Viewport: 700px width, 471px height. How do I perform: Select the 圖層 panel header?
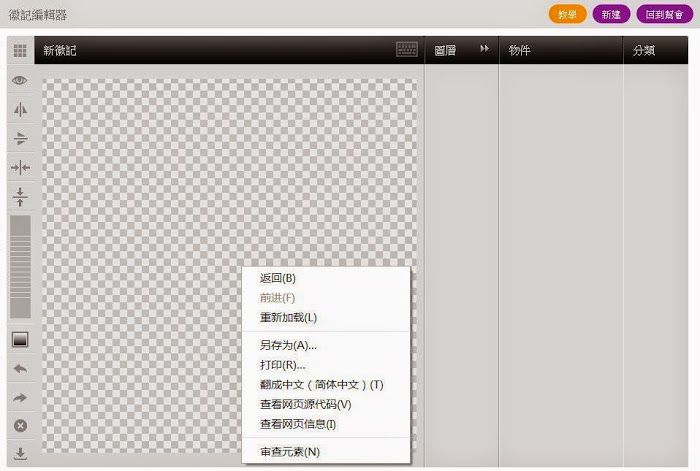point(446,50)
